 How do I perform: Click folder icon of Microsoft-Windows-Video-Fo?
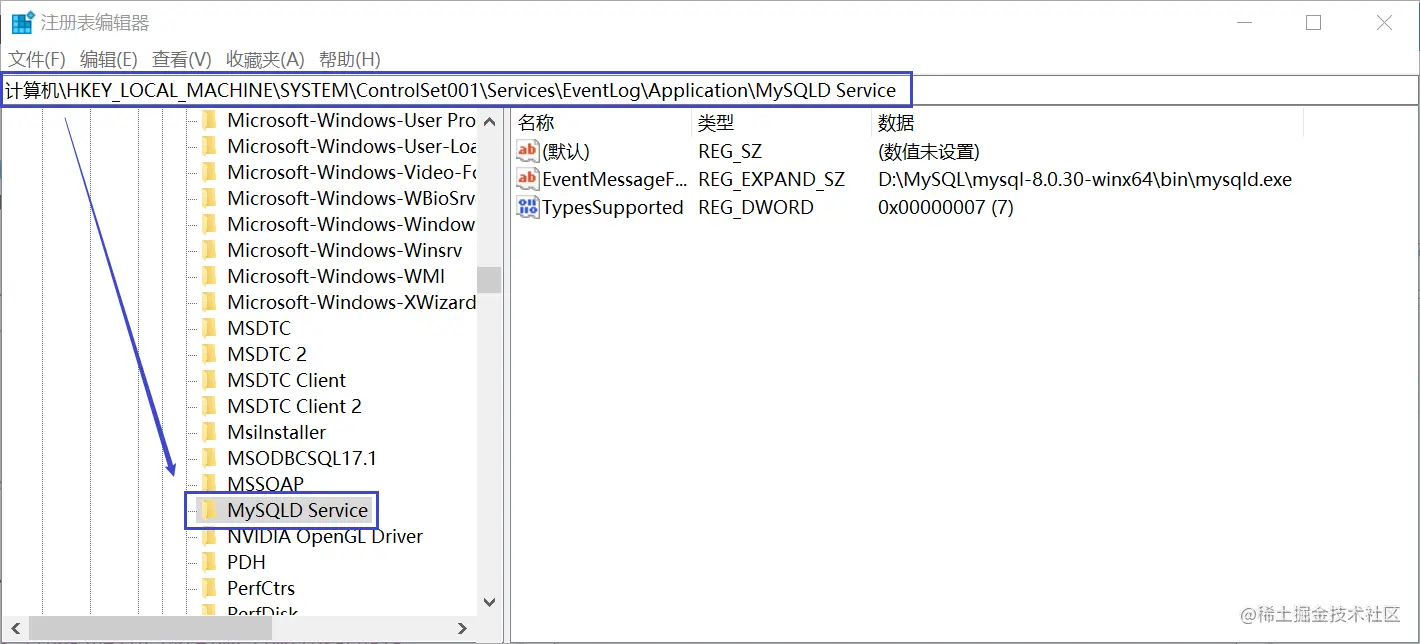click(209, 172)
